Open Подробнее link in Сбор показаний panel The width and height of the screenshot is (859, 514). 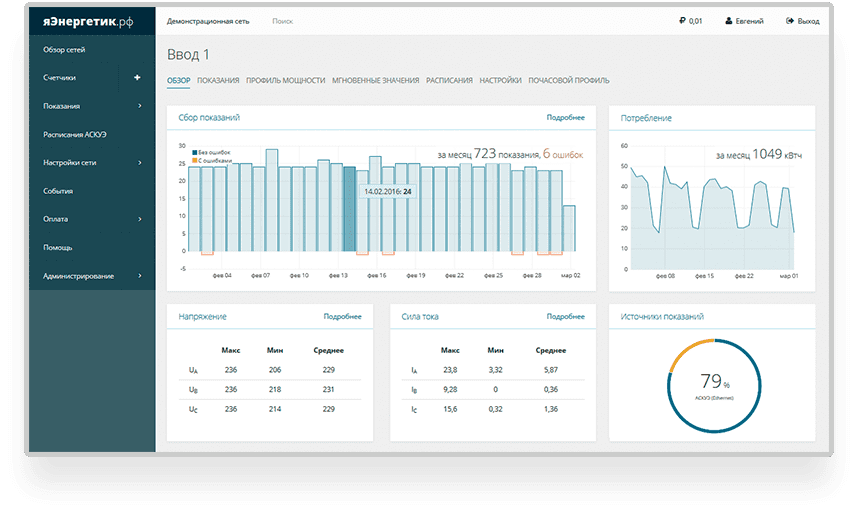(565, 117)
